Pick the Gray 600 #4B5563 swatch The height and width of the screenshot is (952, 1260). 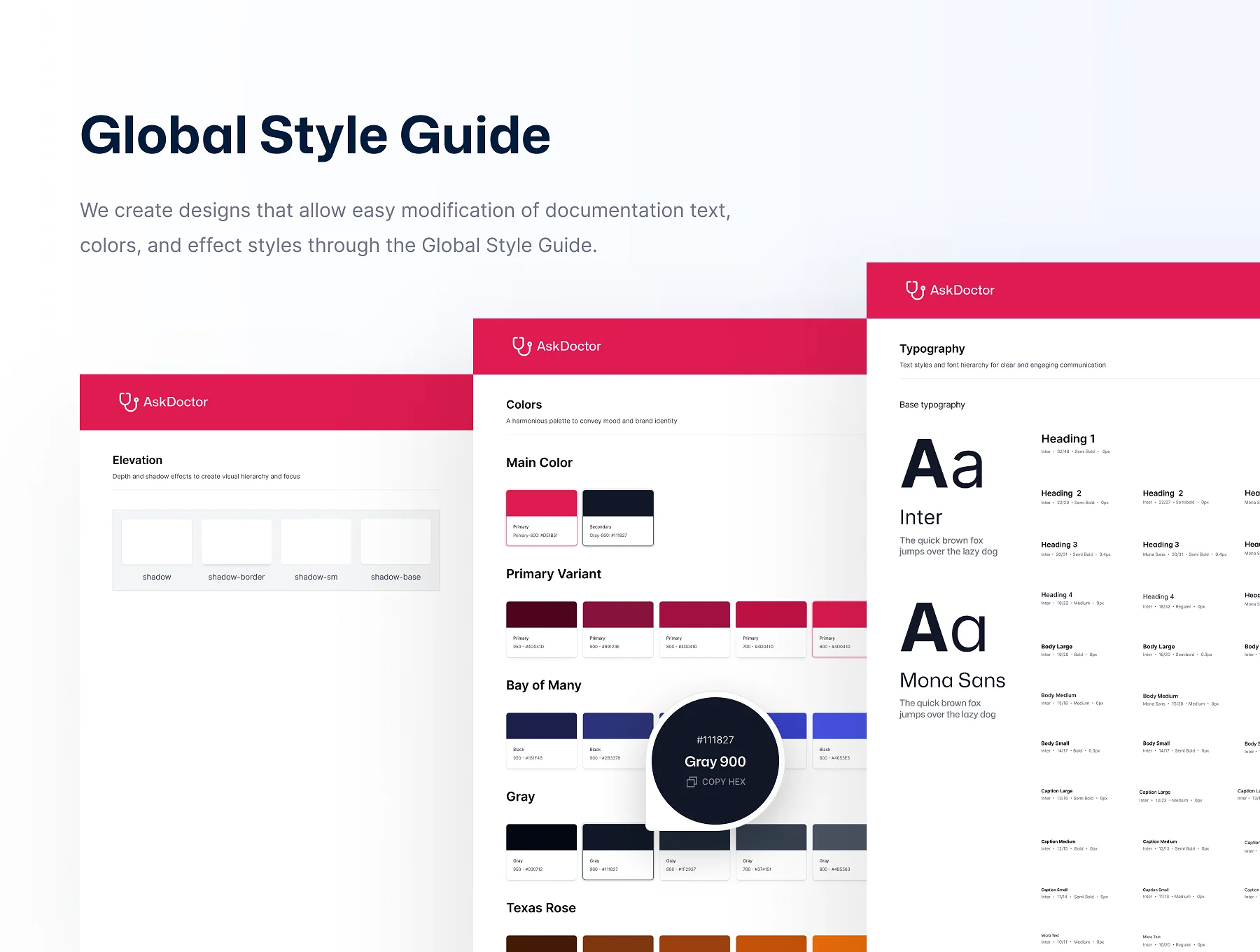pyautogui.click(x=839, y=852)
